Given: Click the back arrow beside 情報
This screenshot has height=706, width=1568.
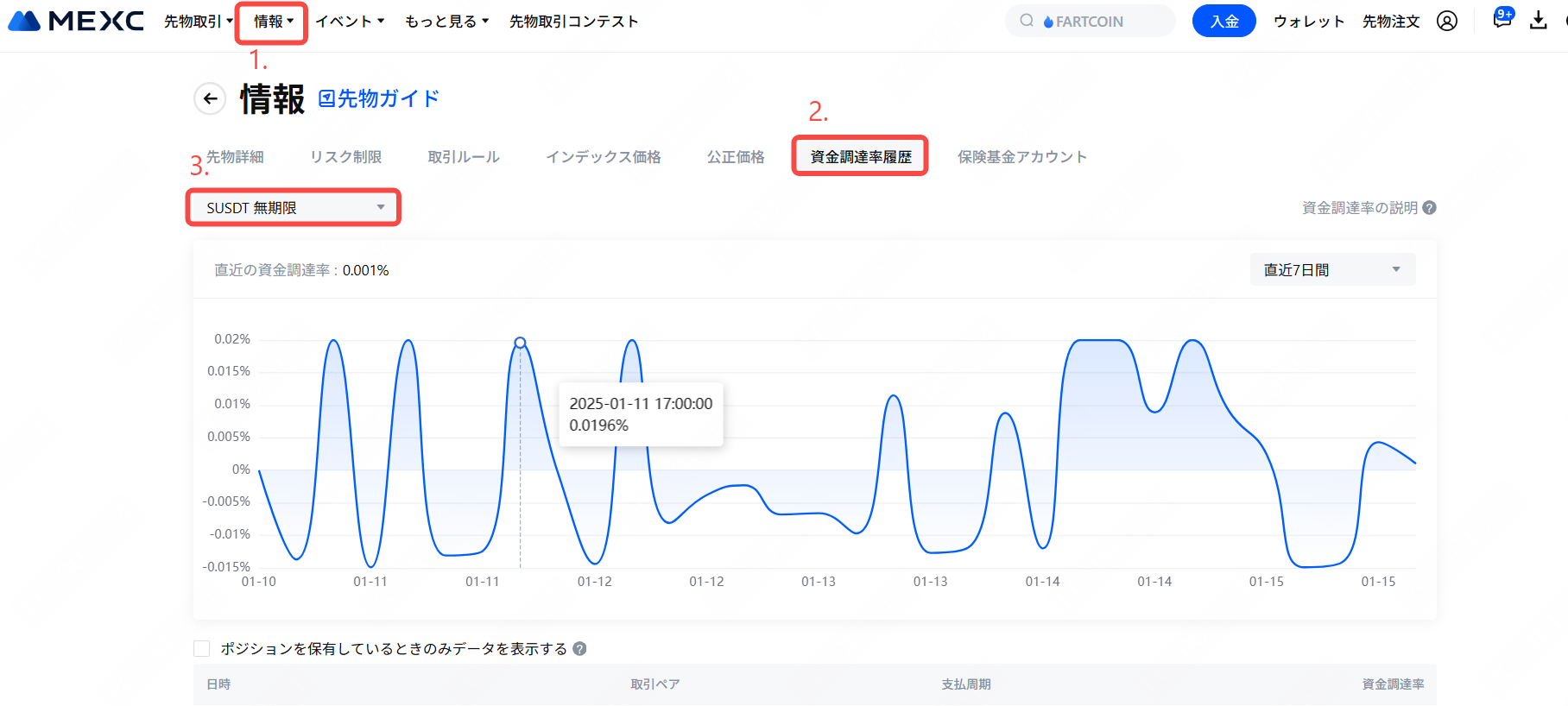Looking at the screenshot, I should [x=210, y=99].
